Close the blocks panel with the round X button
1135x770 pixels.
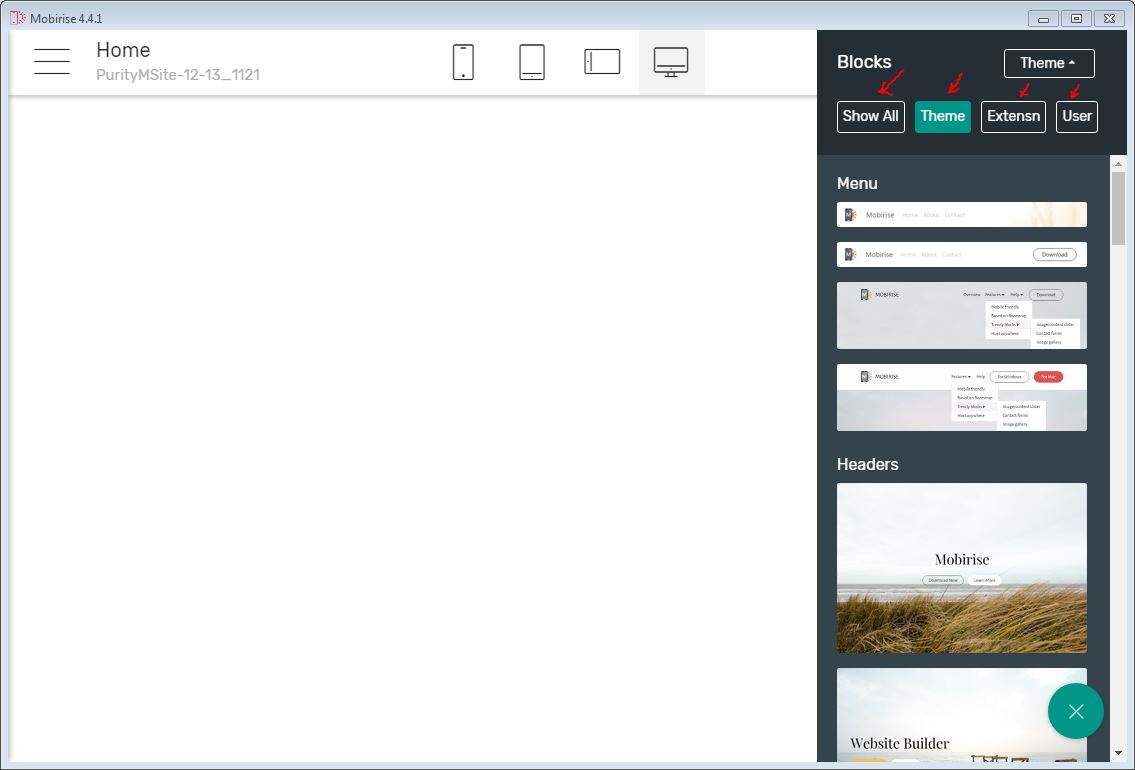coord(1075,711)
